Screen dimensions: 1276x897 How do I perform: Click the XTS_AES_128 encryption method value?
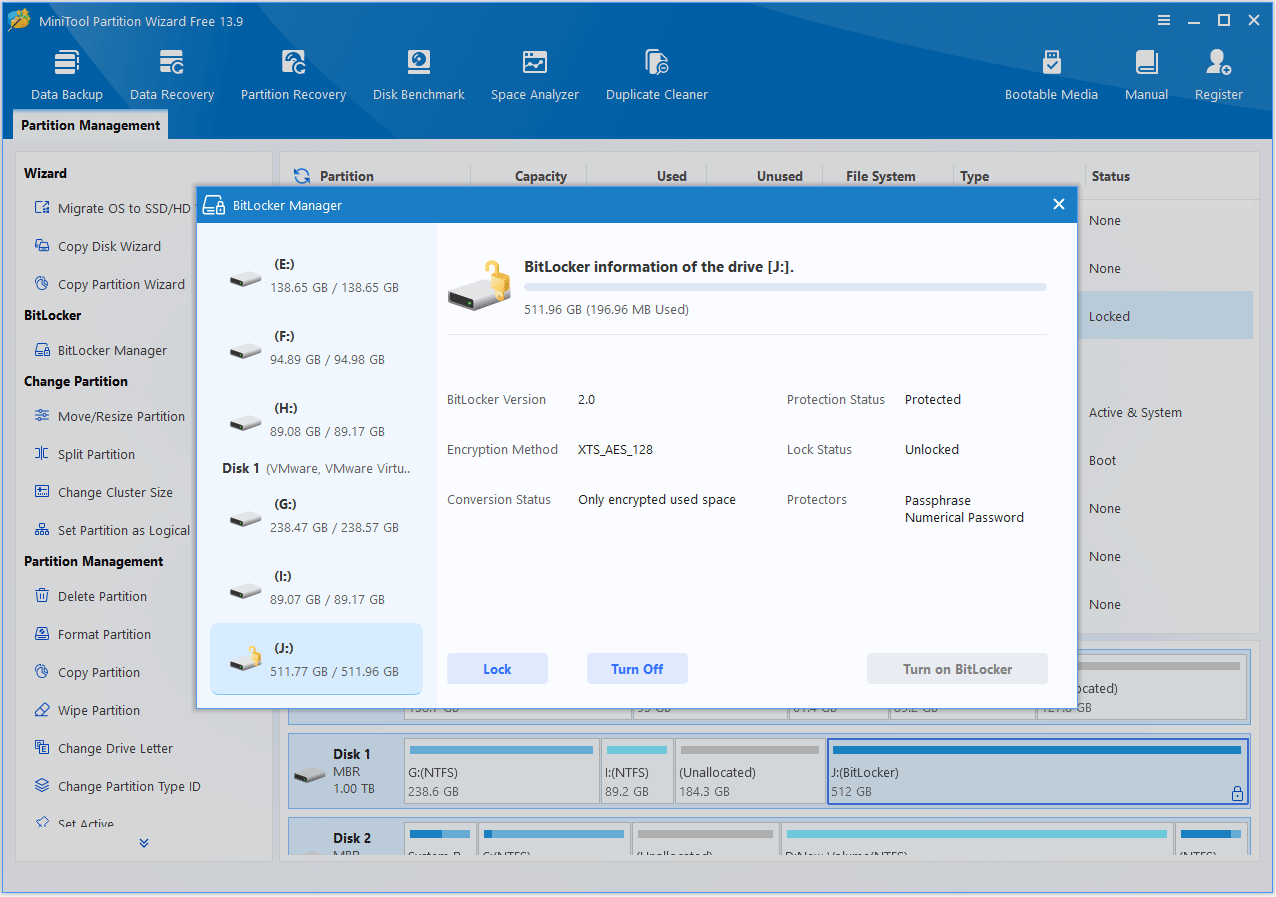coord(615,449)
